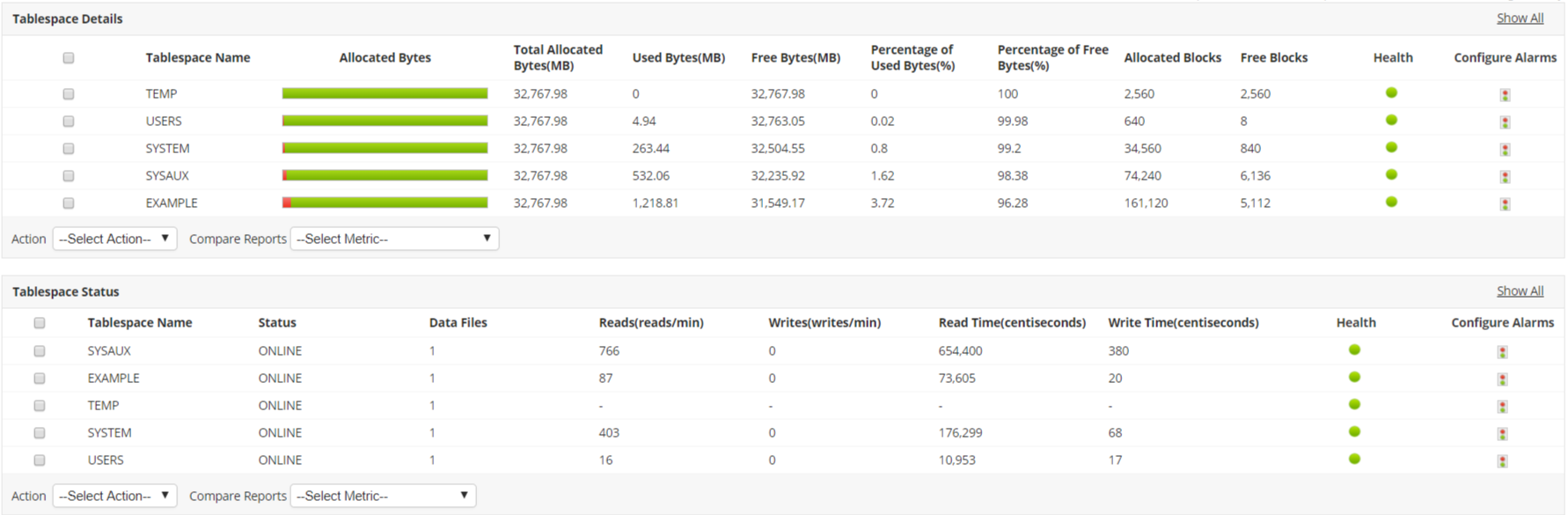
Task: Expand Select Metric dropdown under Tablespace Details
Action: (x=394, y=239)
